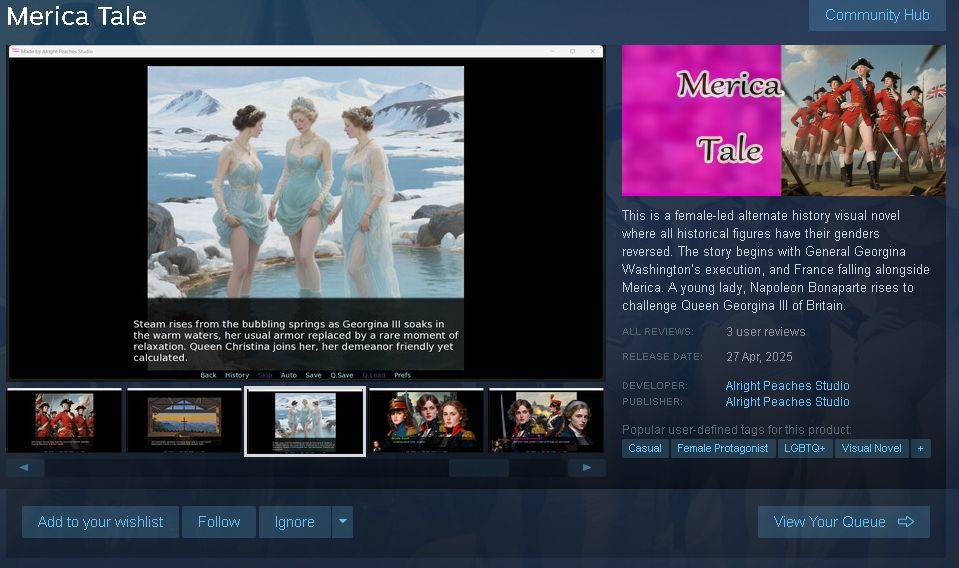Click History in the visual novel menu
The height and width of the screenshot is (568, 959).
[237, 375]
